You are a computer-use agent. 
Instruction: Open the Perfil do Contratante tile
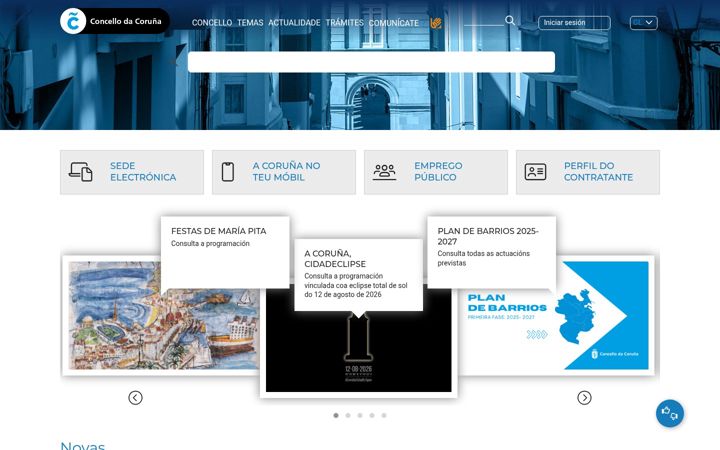point(588,172)
